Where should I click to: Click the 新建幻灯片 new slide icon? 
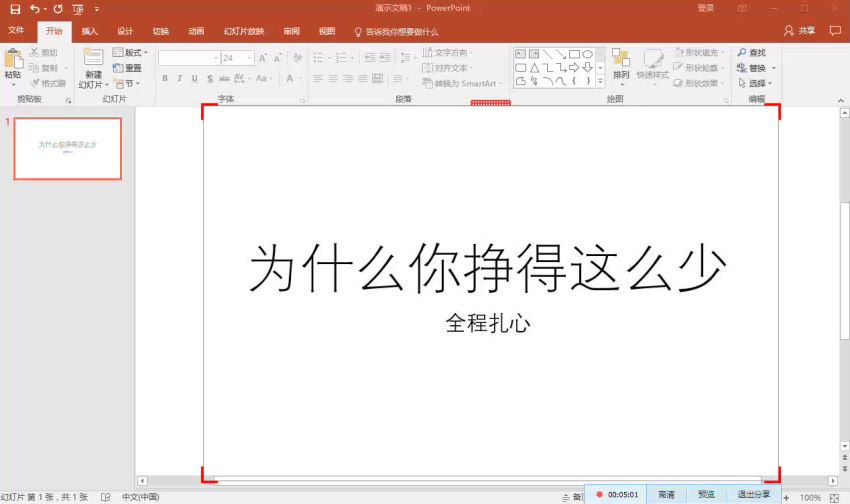click(x=93, y=58)
